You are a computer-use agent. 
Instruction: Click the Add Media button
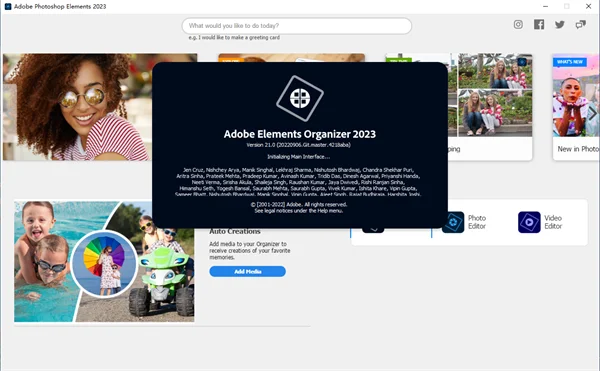point(248,272)
